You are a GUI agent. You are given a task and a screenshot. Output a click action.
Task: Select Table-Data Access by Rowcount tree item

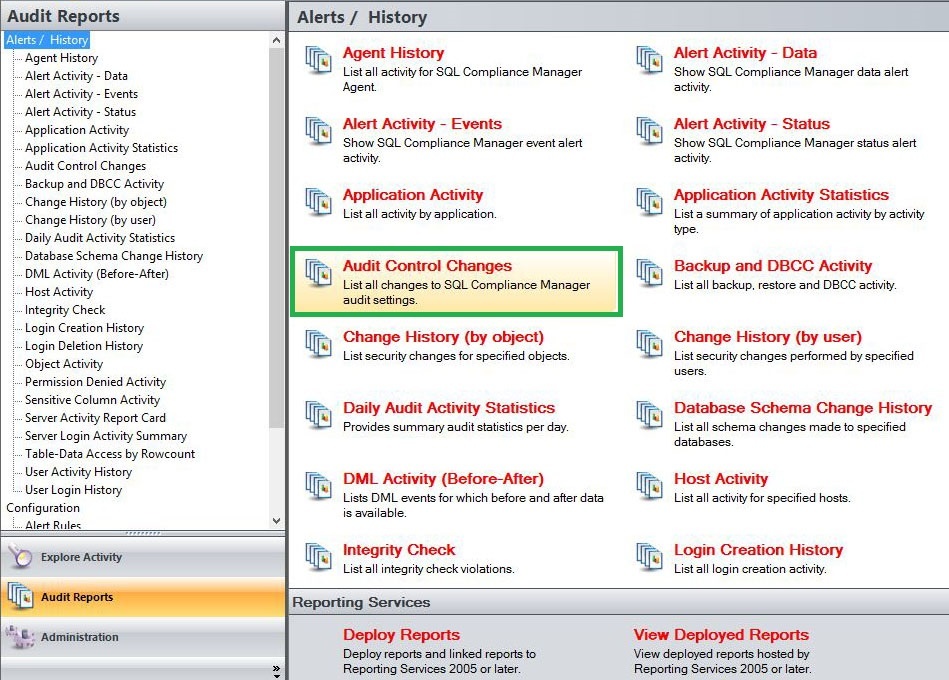click(x=110, y=454)
